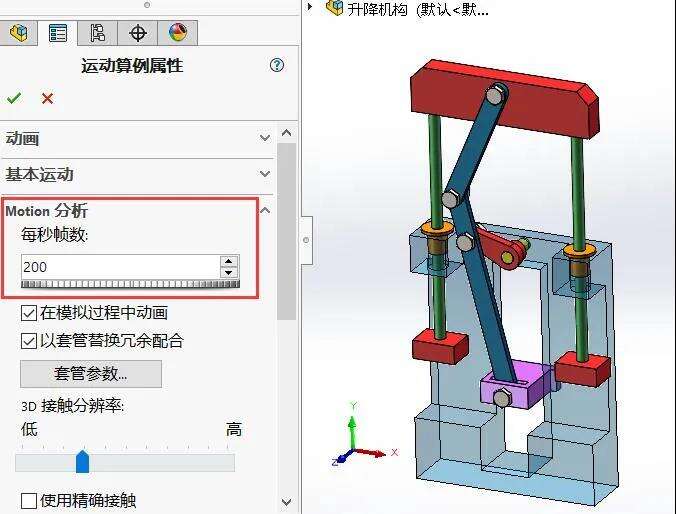The height and width of the screenshot is (514, 676).
Task: Click the 每秒帧数 input field showing 200
Action: pyautogui.click(x=121, y=267)
